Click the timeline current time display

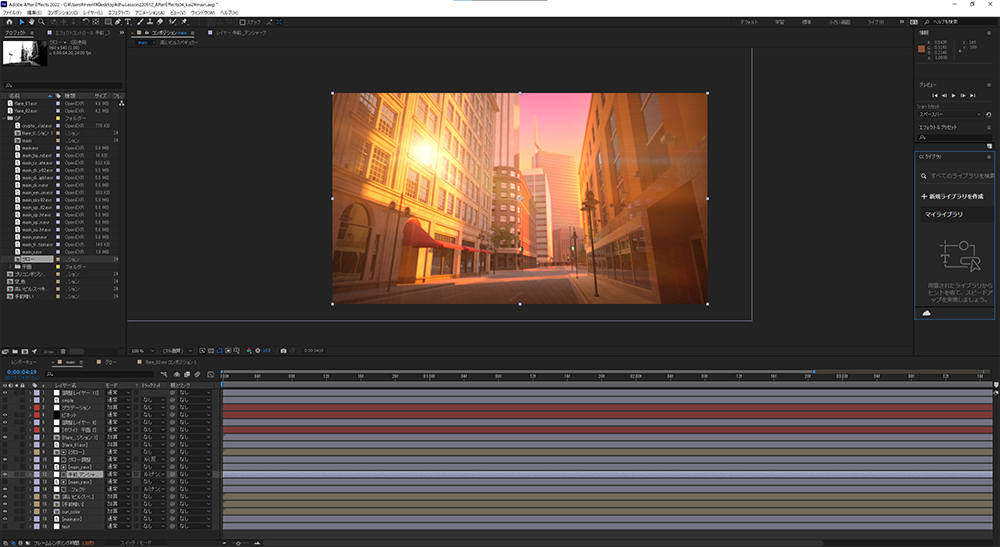tap(22, 372)
